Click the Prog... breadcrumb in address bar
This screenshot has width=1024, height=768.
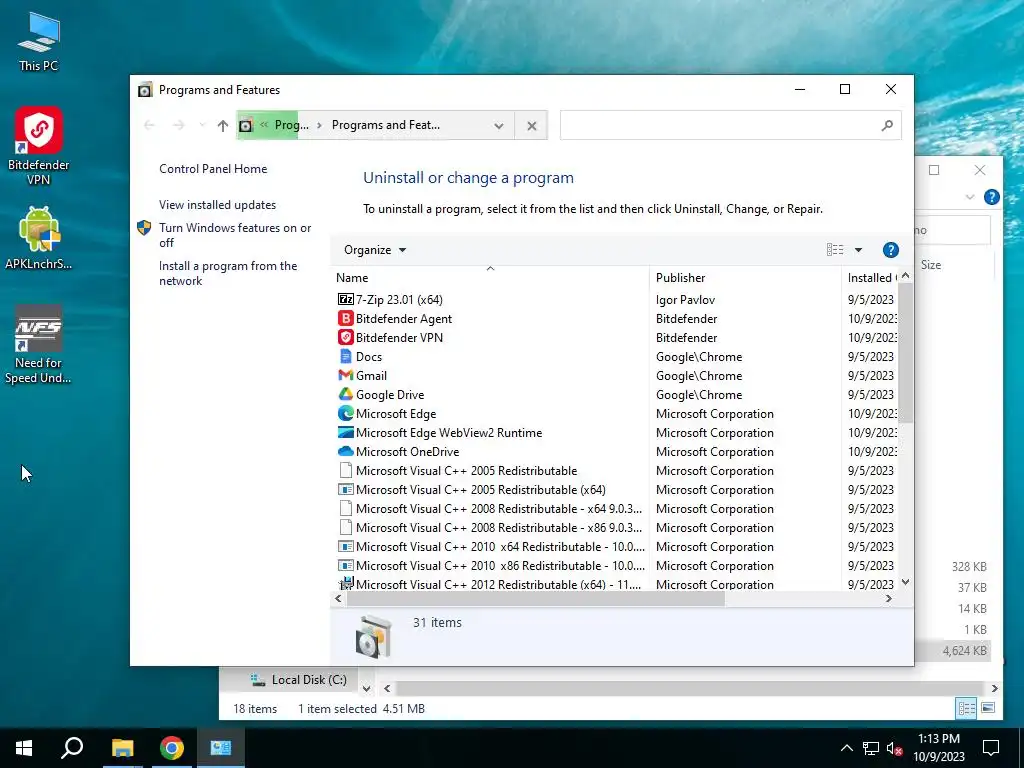(291, 125)
